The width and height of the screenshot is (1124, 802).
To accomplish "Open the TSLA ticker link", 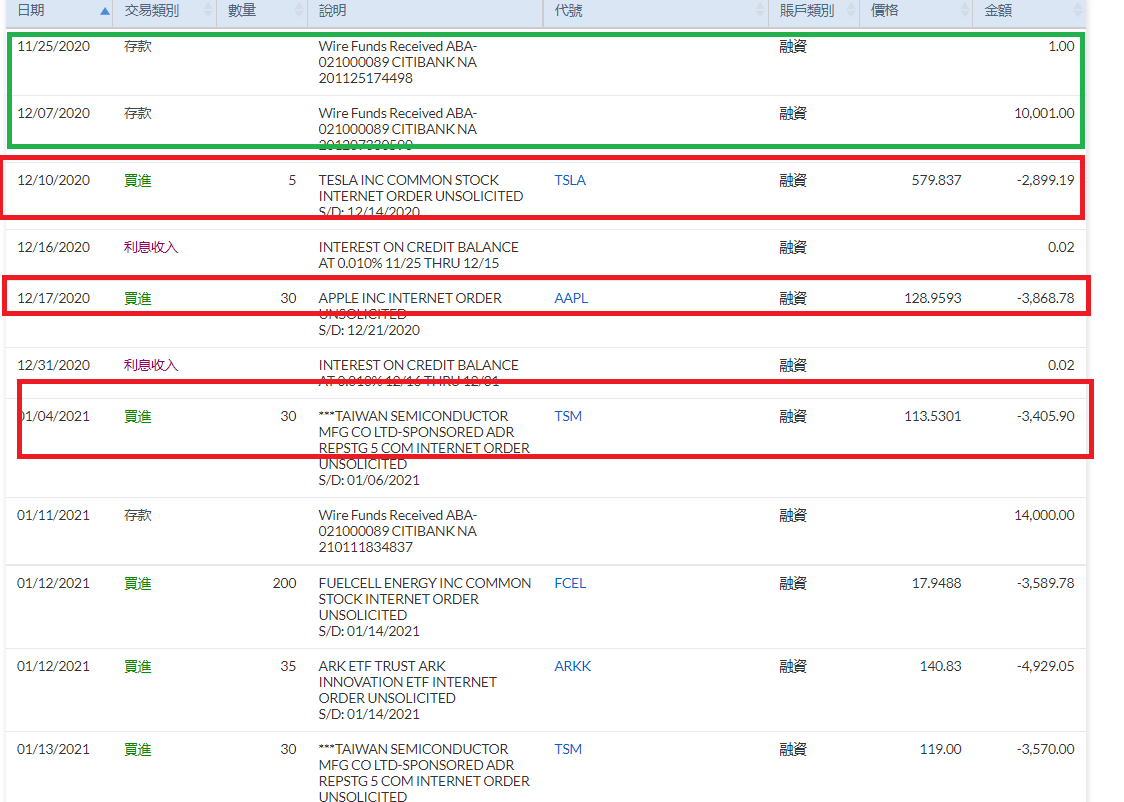I will tap(570, 181).
